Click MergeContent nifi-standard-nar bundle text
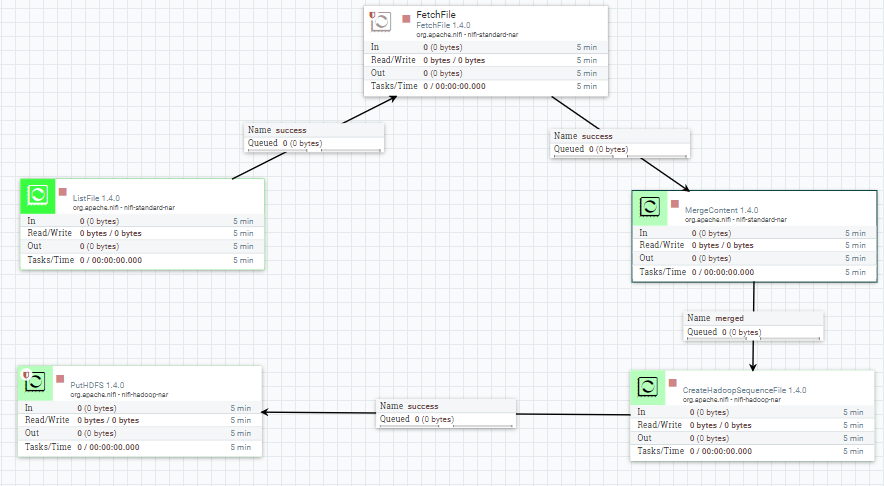This screenshot has width=884, height=486. click(736, 219)
